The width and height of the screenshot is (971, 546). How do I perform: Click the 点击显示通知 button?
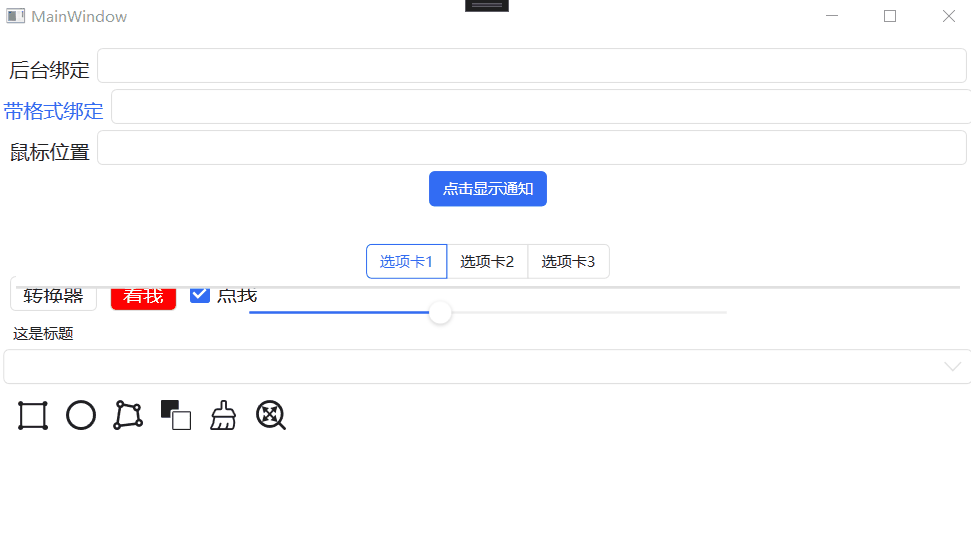(488, 189)
